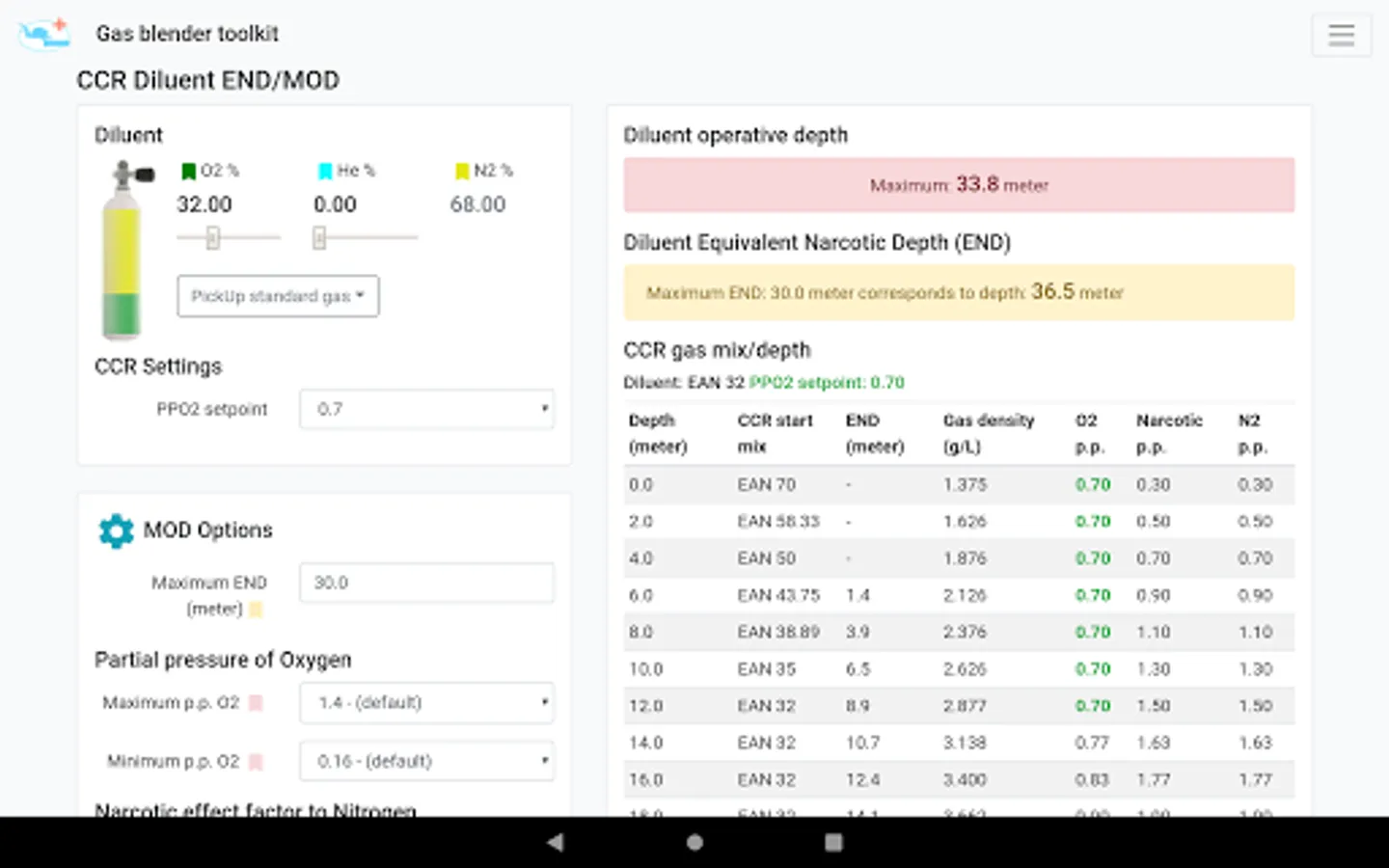The image size is (1389, 868).
Task: Click the yellow N2 % color marker
Action: (462, 172)
